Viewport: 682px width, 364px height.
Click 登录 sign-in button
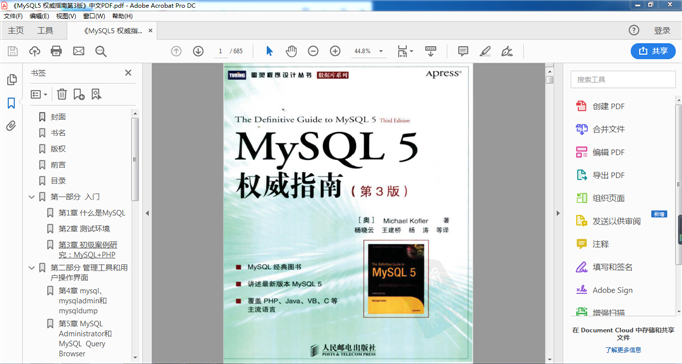[x=662, y=30]
